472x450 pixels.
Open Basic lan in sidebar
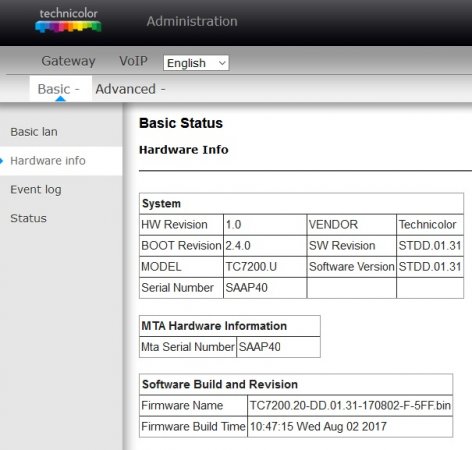34,132
